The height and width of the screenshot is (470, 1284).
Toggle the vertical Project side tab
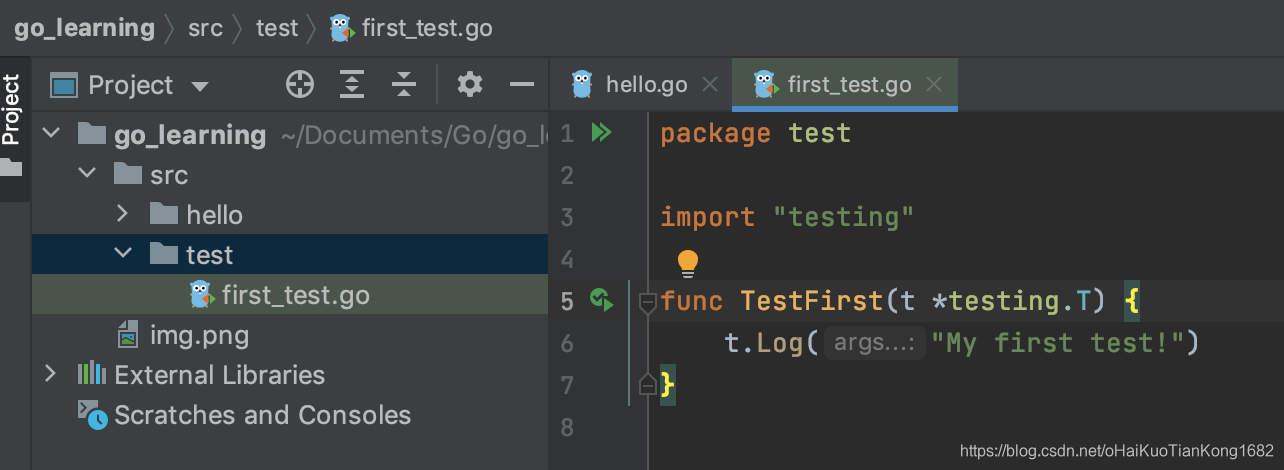(12, 110)
